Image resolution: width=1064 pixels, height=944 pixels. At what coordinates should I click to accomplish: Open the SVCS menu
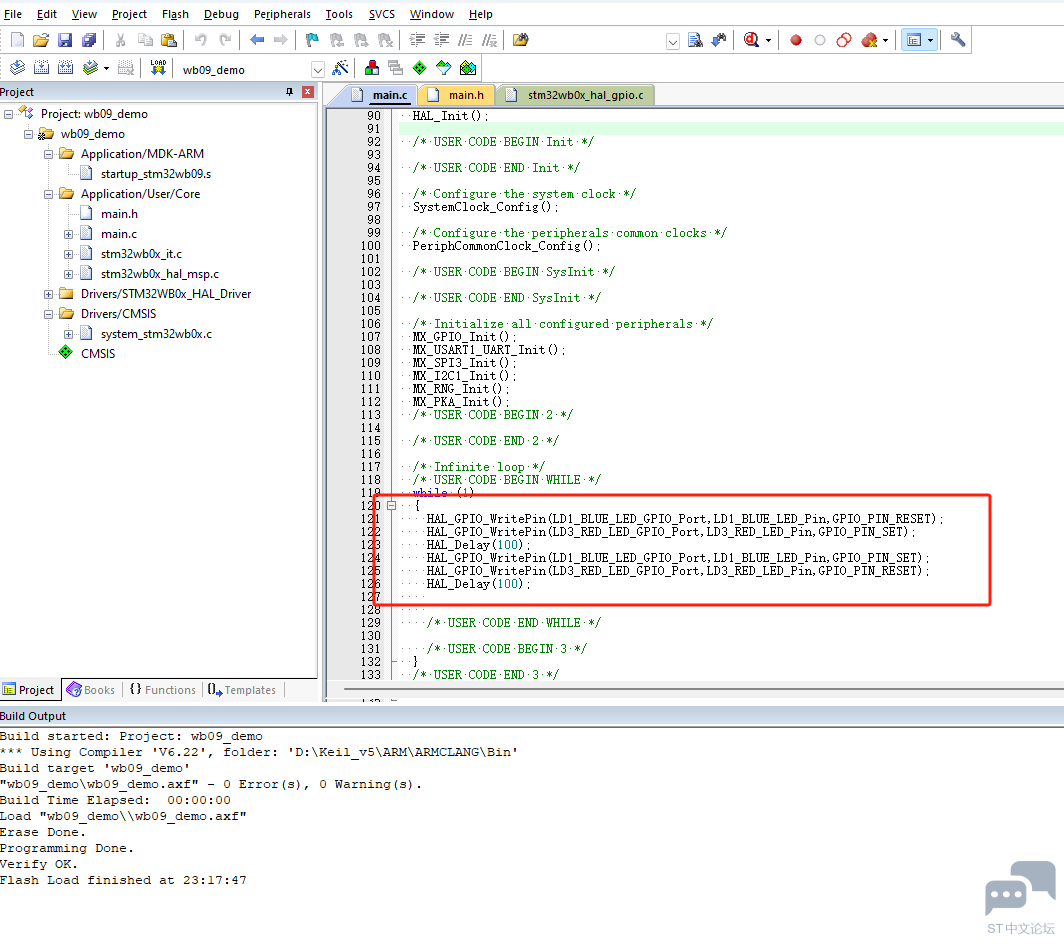381,14
